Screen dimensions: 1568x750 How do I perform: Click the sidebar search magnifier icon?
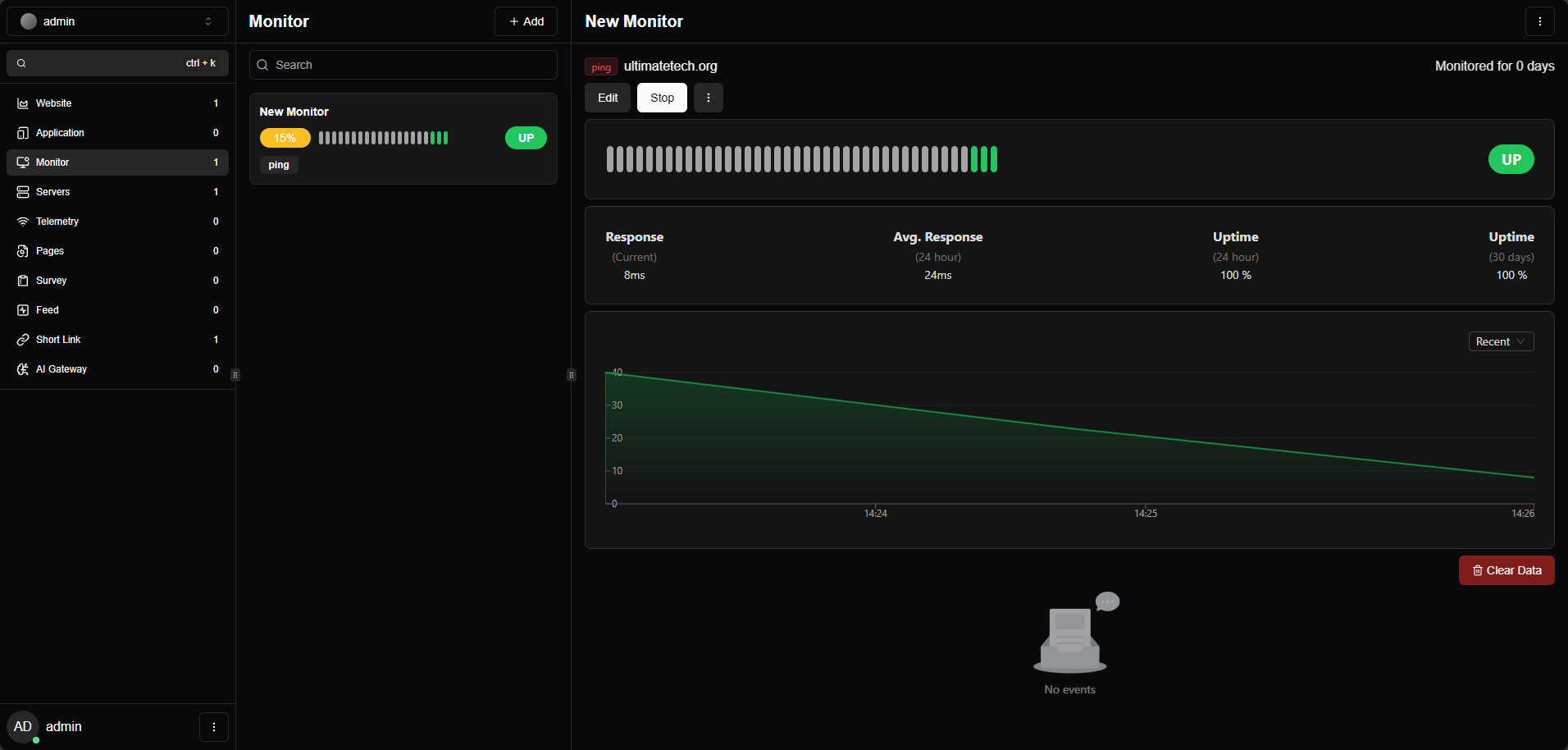(x=21, y=63)
